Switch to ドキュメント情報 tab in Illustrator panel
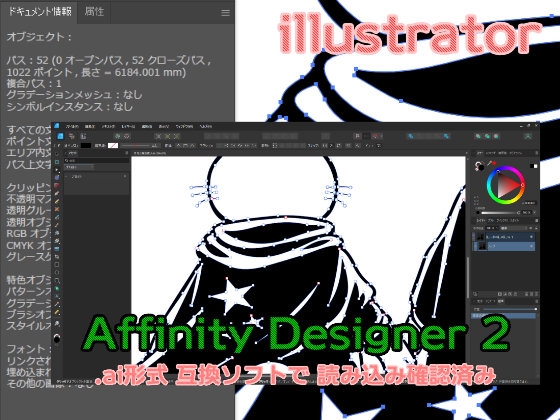 pyautogui.click(x=39, y=11)
